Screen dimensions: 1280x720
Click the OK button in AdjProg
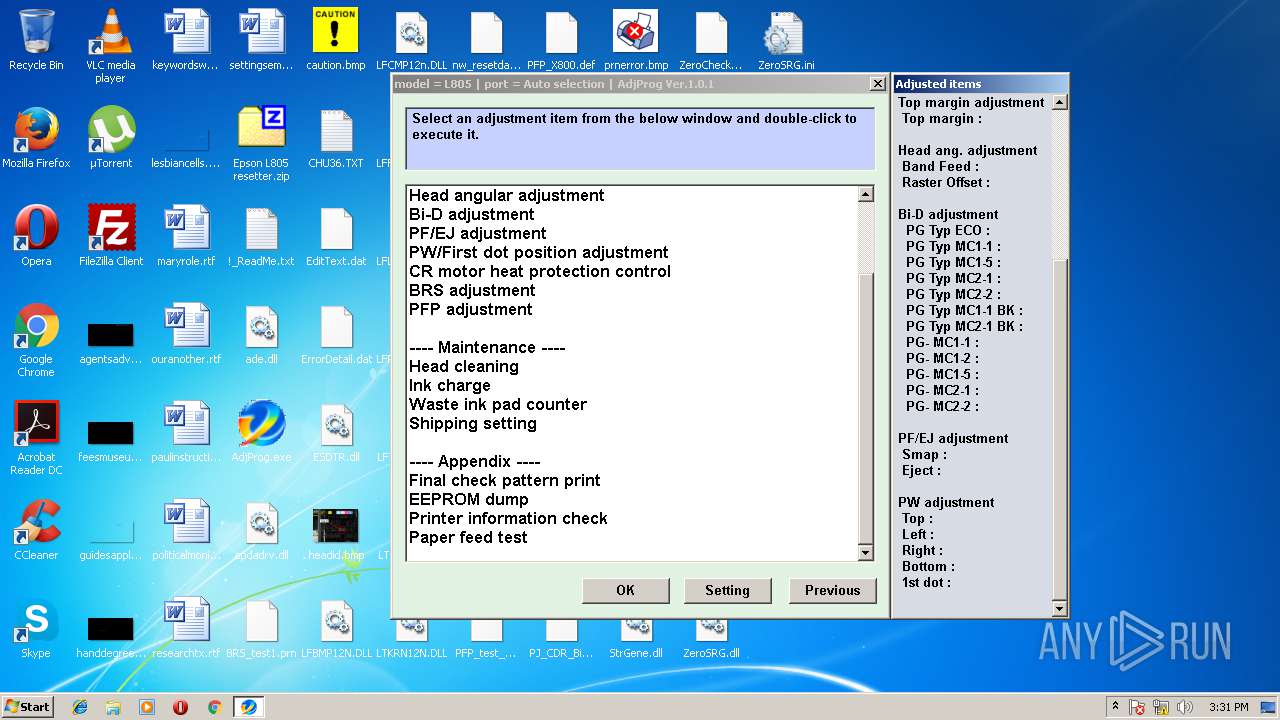tap(626, 590)
